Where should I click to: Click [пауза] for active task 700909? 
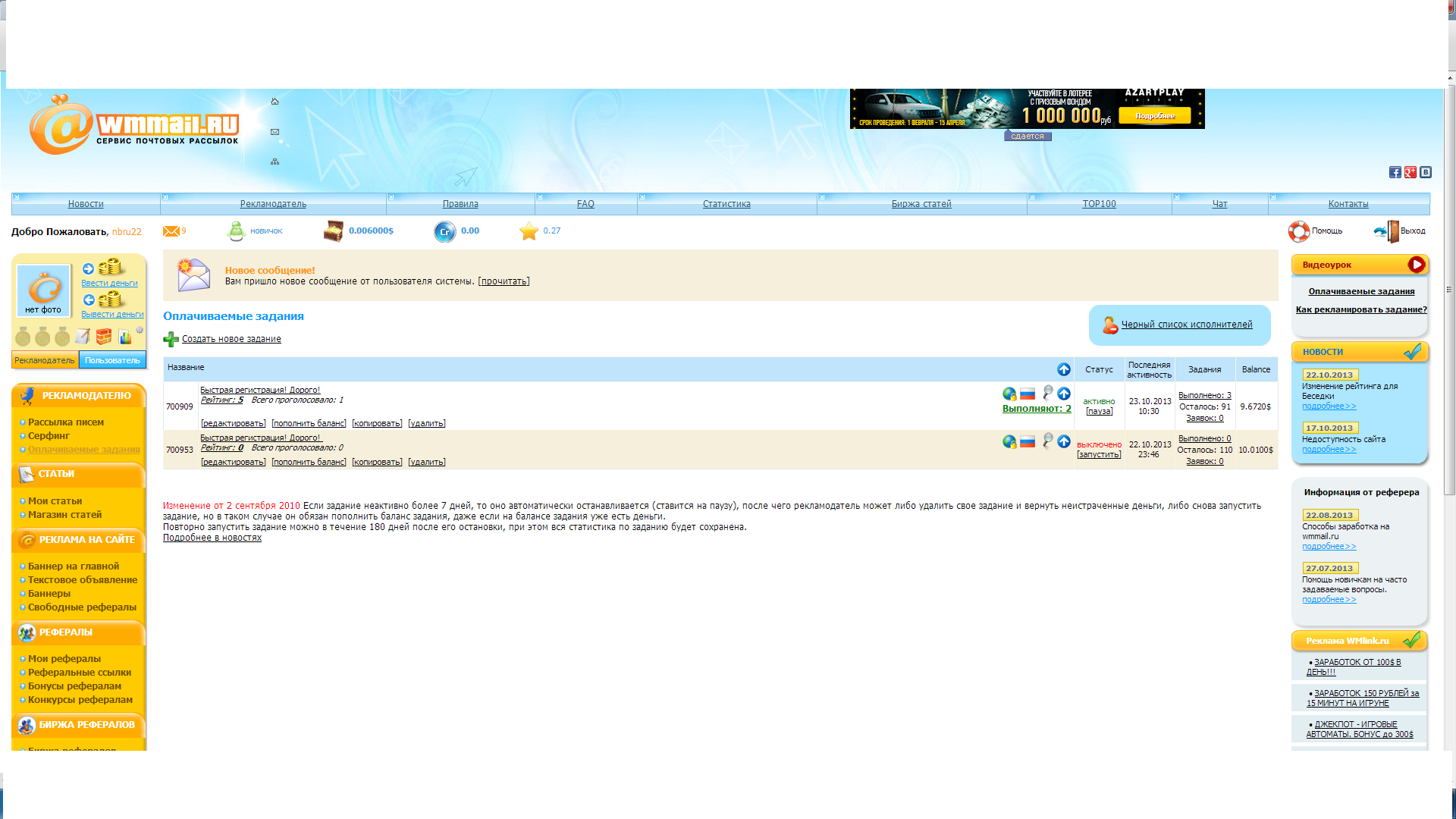pyautogui.click(x=1100, y=411)
